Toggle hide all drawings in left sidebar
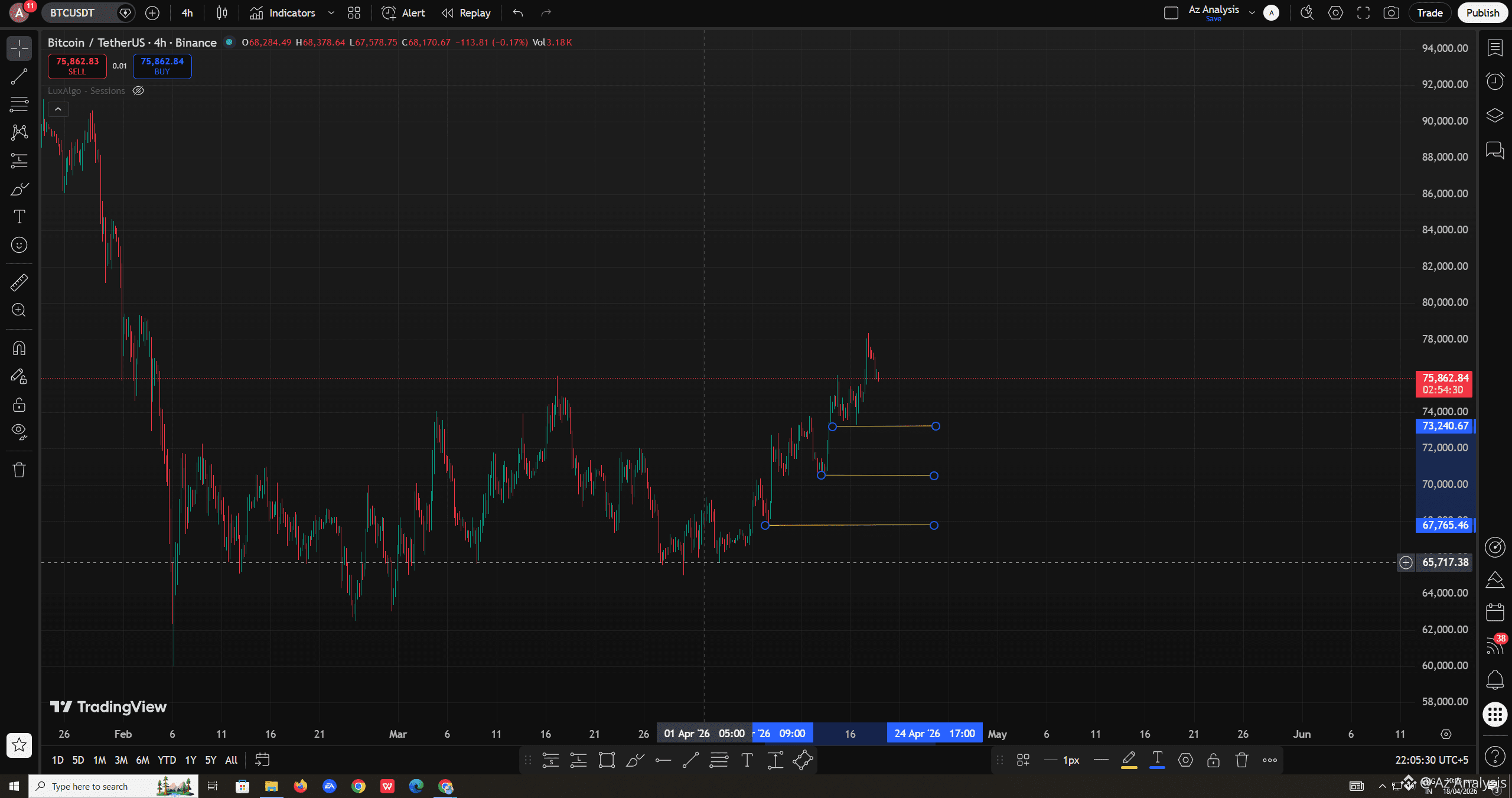The width and height of the screenshot is (1512, 798). 19,432
